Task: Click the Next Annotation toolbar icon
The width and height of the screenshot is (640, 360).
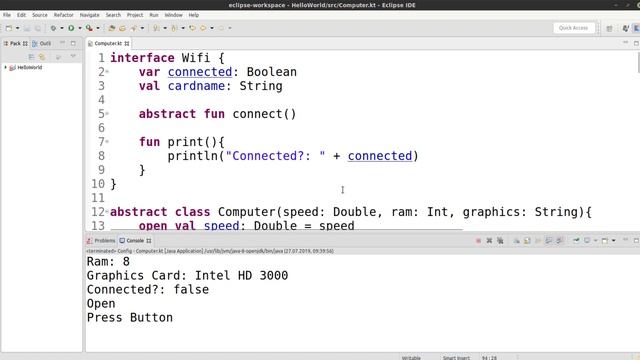Action: click(x=156, y=28)
